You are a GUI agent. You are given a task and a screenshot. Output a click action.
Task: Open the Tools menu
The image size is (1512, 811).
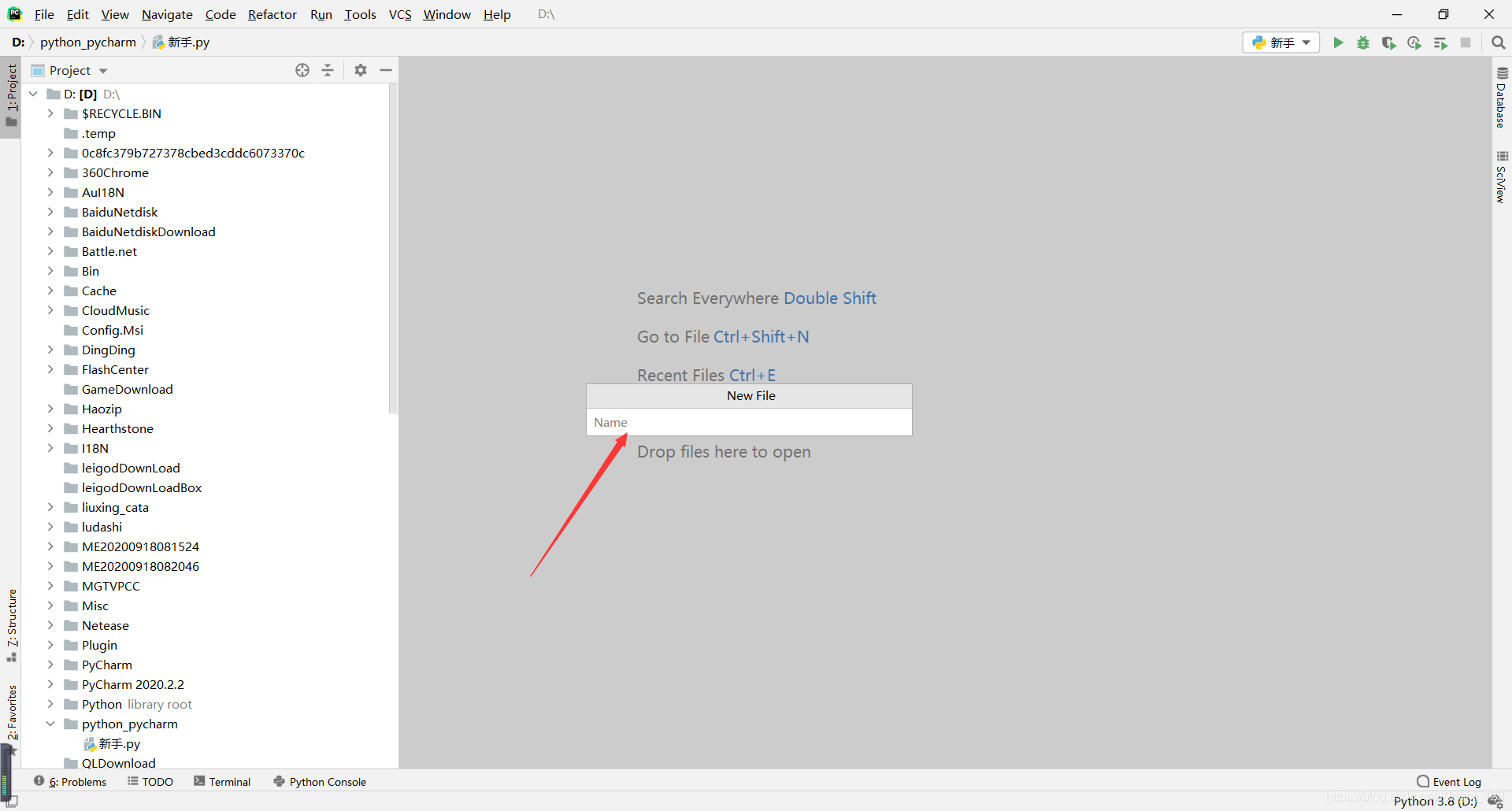(360, 14)
